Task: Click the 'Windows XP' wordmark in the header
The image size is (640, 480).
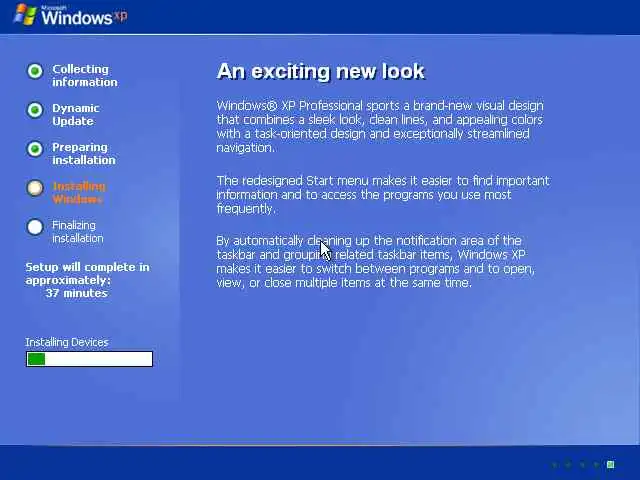Action: (x=84, y=16)
